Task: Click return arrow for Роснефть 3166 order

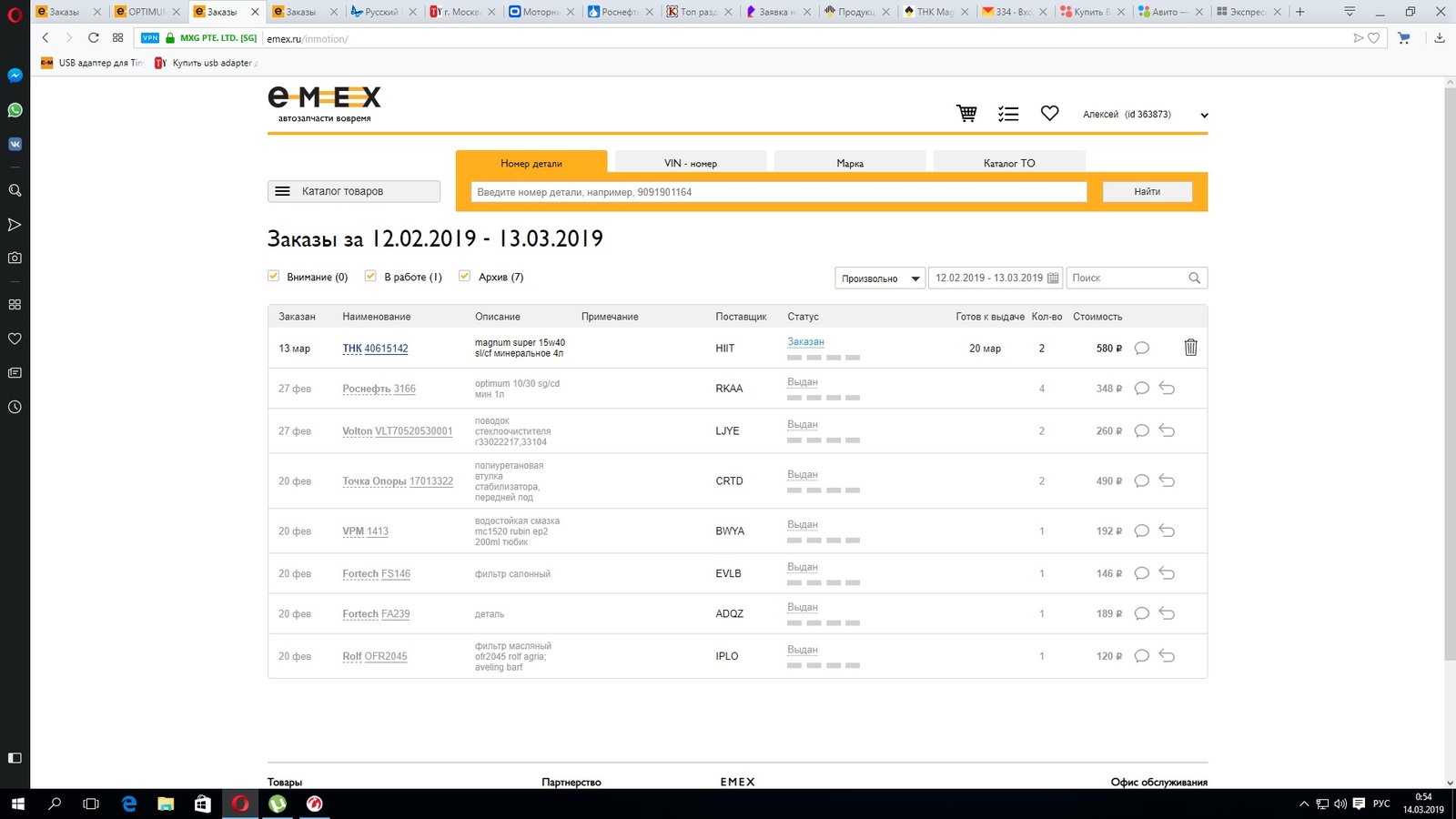Action: 1168,389
